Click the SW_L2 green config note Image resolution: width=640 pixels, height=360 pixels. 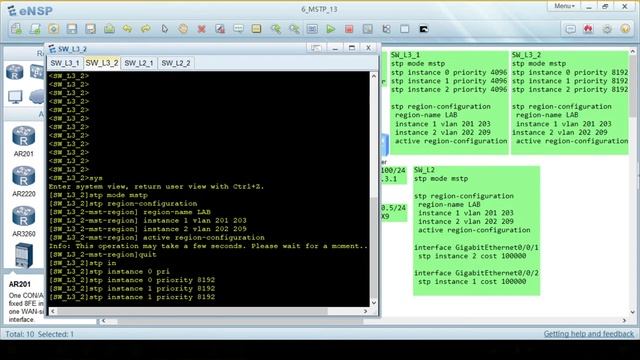pos(476,230)
